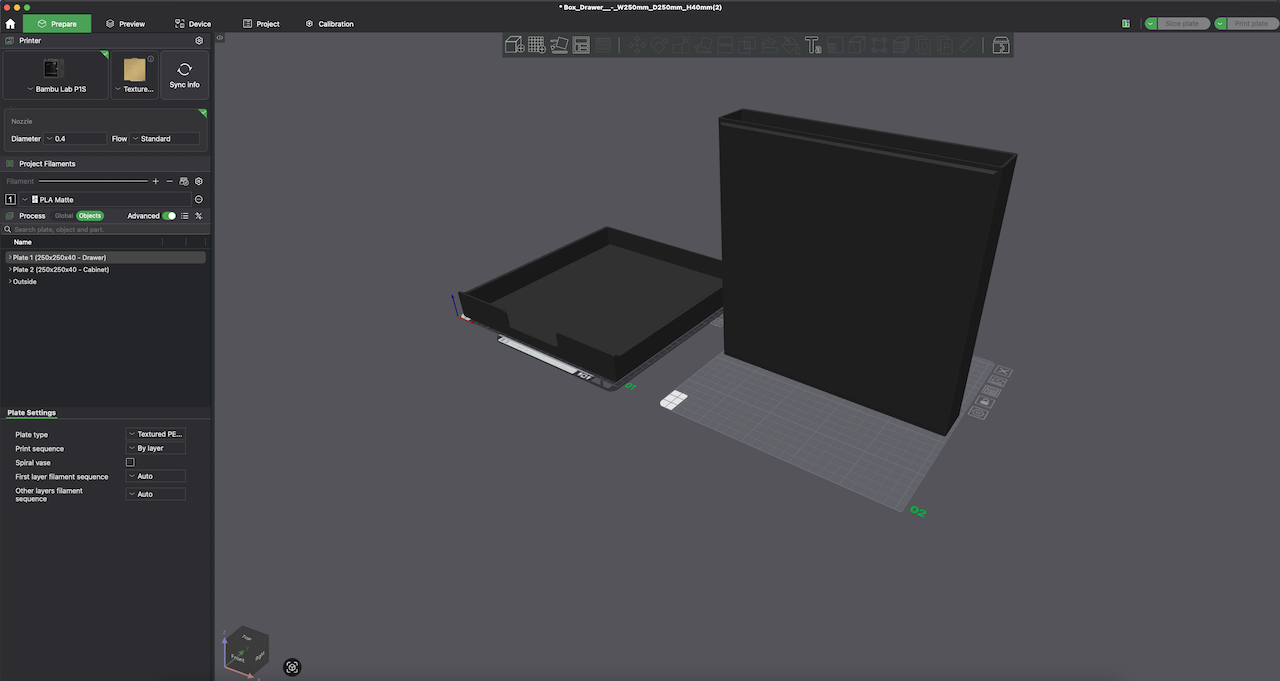The width and height of the screenshot is (1280, 681).
Task: Switch to the Preview tab
Action: tap(126, 23)
